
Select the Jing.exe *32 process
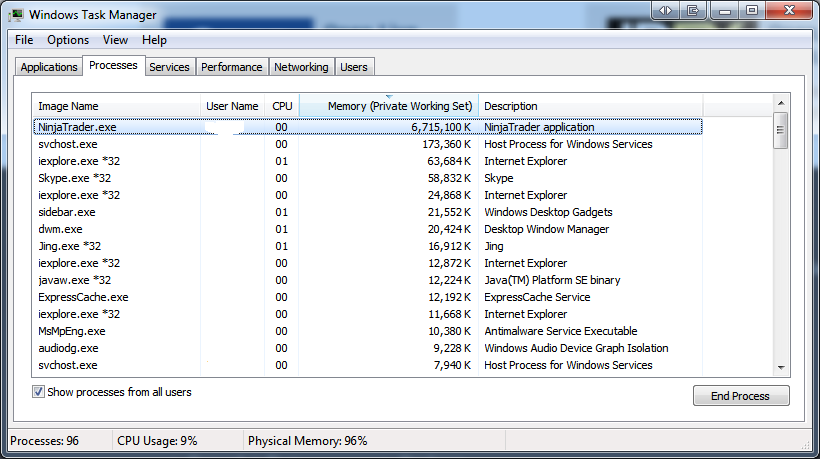point(368,246)
